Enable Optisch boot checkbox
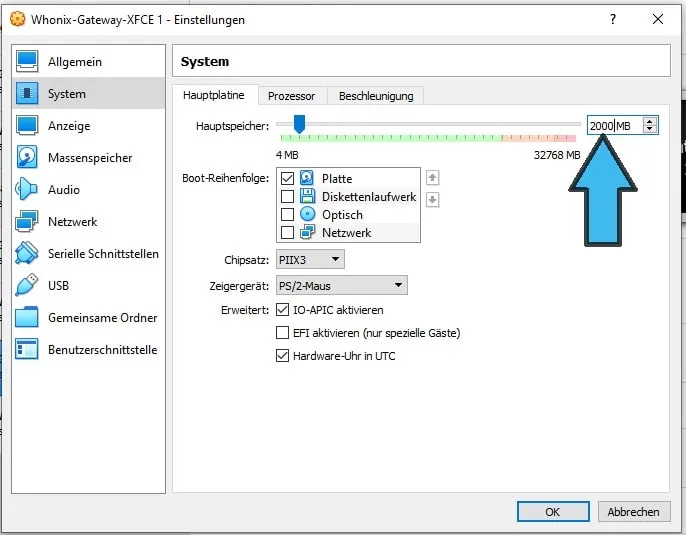The image size is (686, 535). (287, 214)
